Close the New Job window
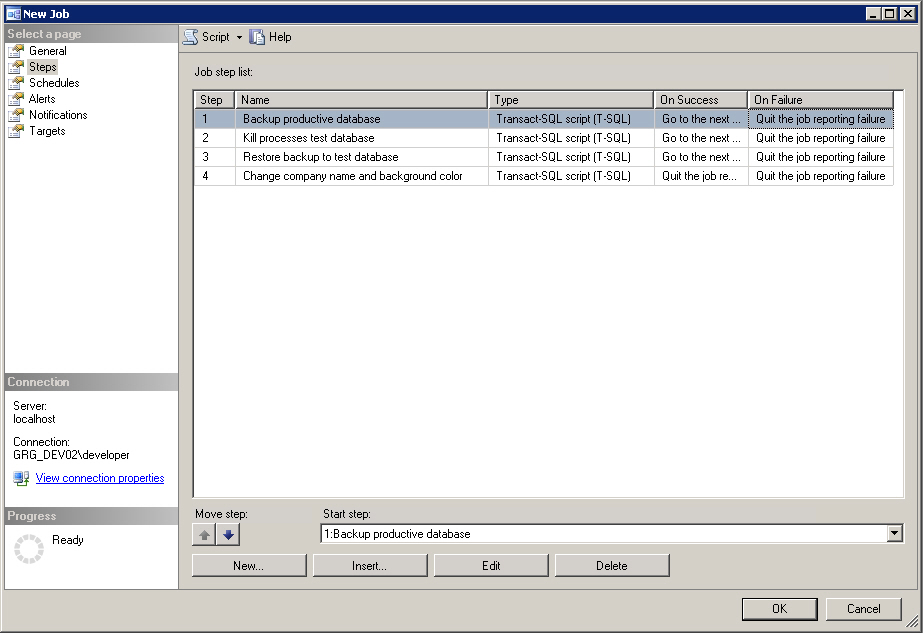923x633 pixels. (907, 14)
